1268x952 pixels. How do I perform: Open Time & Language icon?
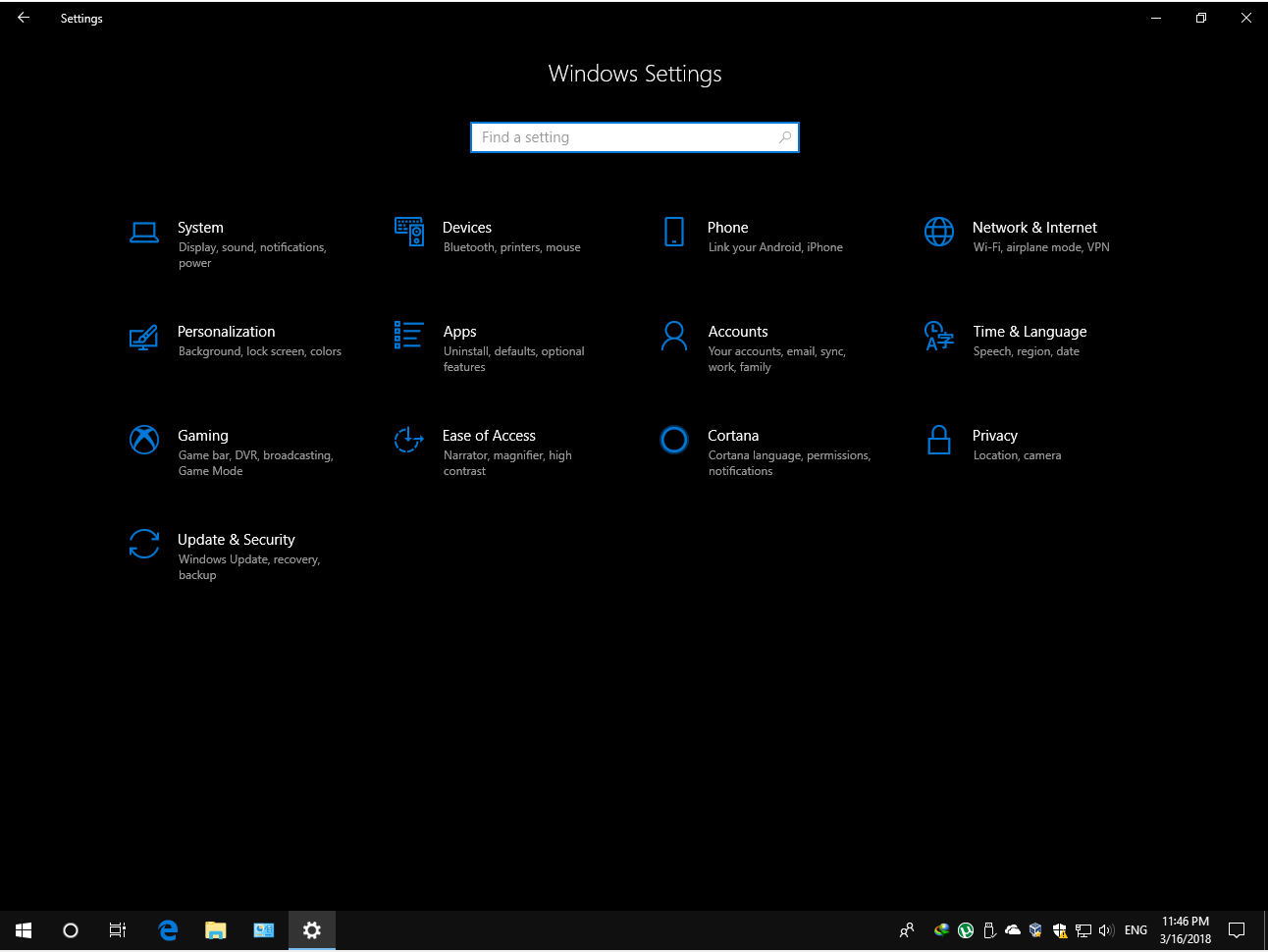pos(939,336)
